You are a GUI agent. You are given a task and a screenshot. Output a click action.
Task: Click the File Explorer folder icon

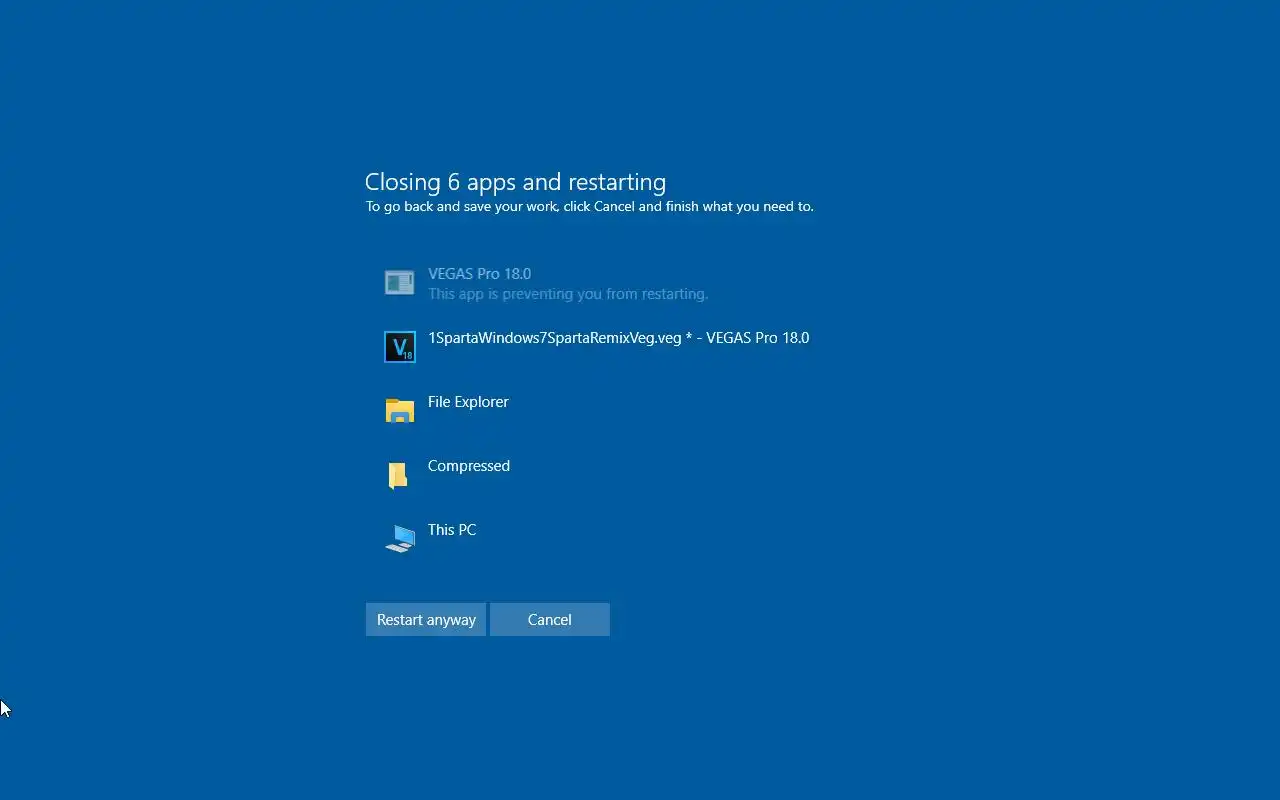400,410
